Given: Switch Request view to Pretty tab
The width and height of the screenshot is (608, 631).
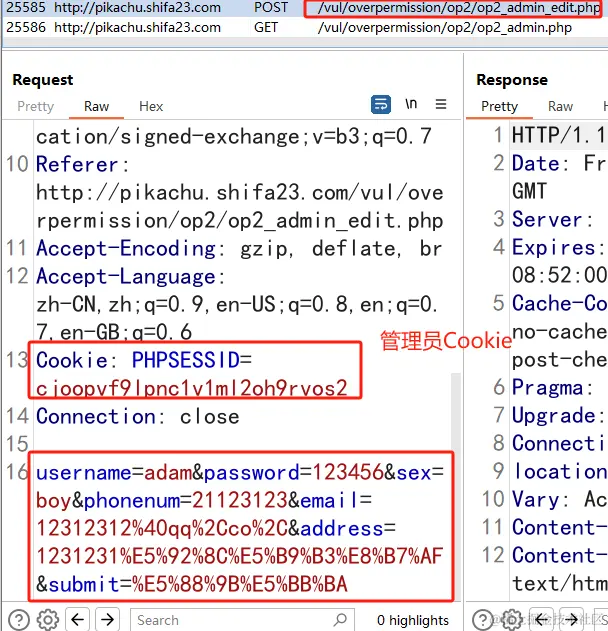Looking at the screenshot, I should [35, 106].
